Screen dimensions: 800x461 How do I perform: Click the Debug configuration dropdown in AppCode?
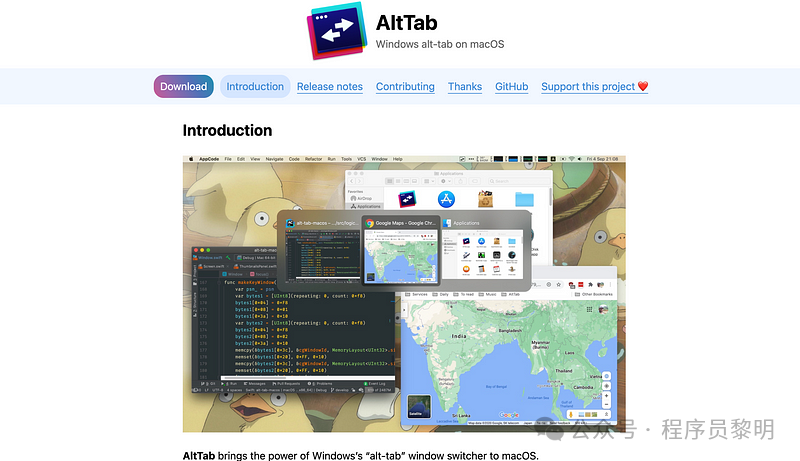[256, 258]
